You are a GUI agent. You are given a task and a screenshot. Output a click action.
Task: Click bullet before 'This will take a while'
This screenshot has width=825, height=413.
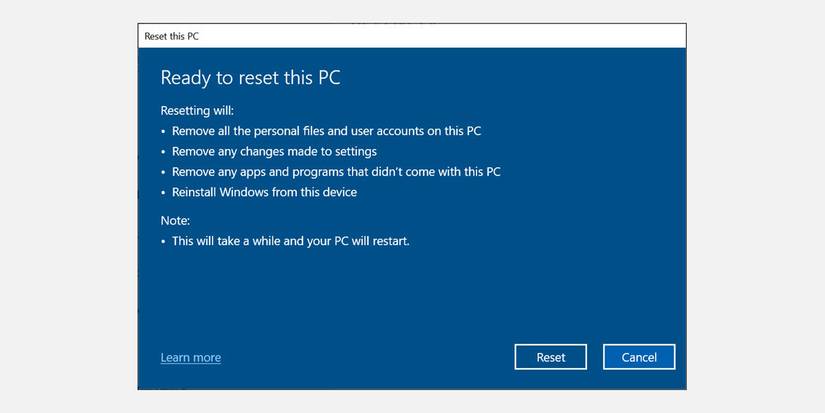[163, 241]
